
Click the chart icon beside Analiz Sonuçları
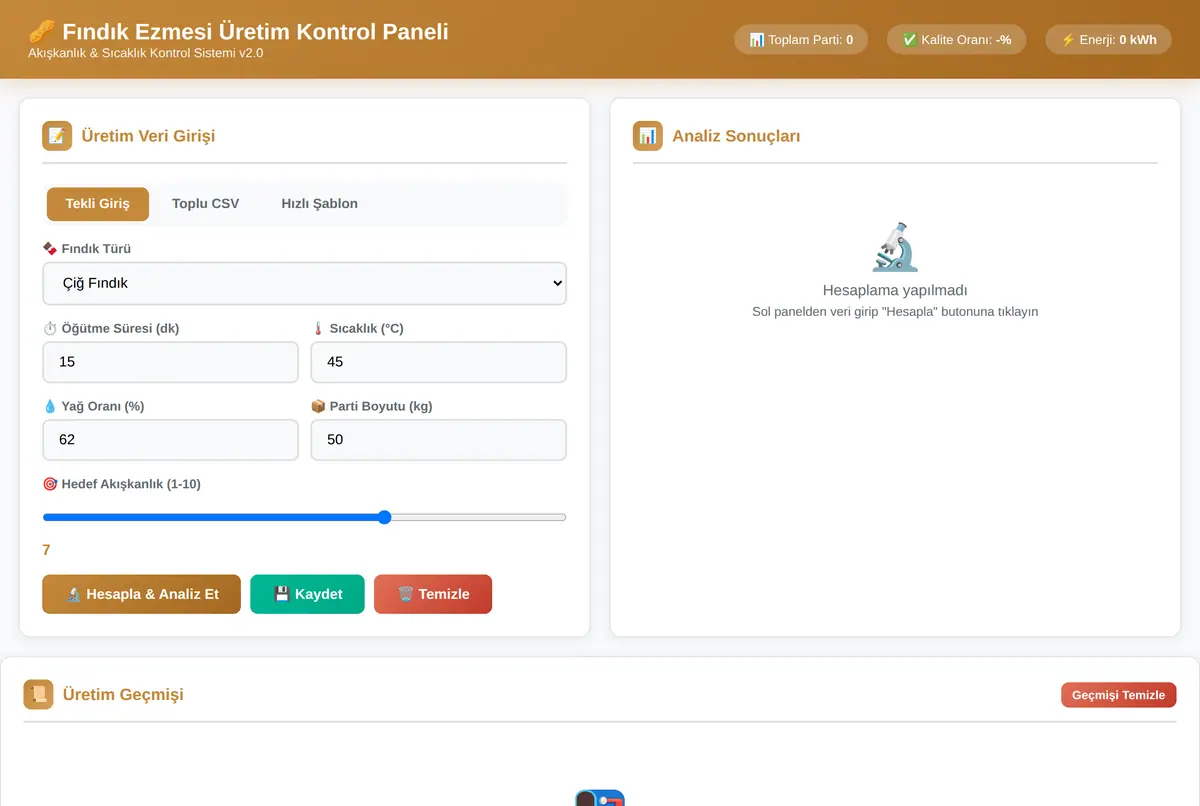(x=648, y=136)
